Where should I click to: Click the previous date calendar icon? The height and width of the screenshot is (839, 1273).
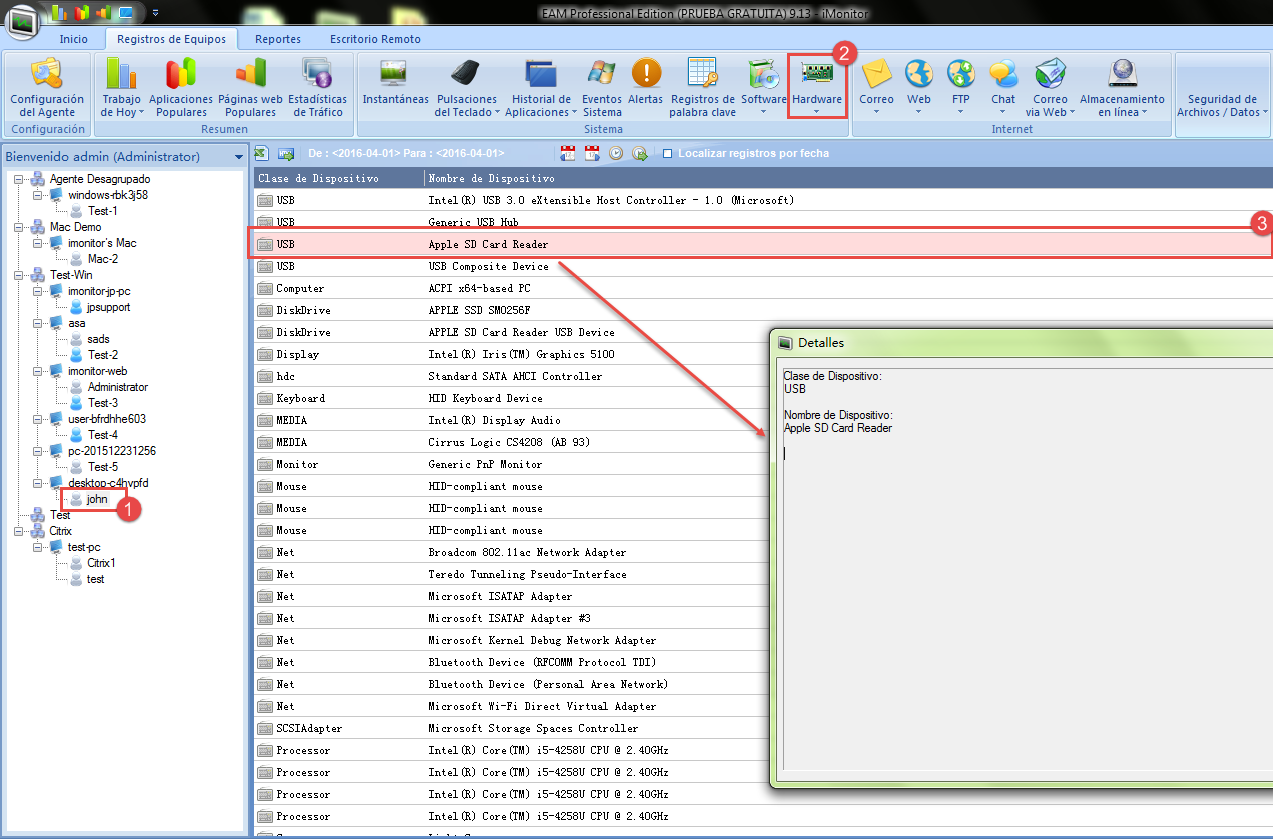(x=568, y=153)
